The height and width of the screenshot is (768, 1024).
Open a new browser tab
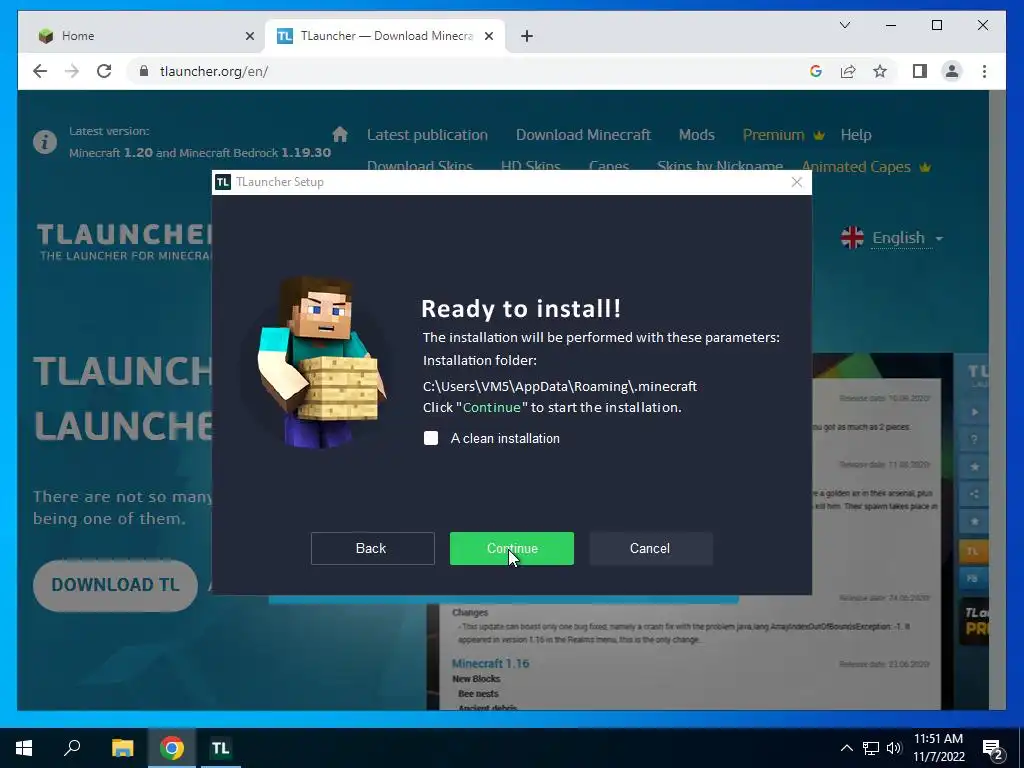tap(527, 36)
